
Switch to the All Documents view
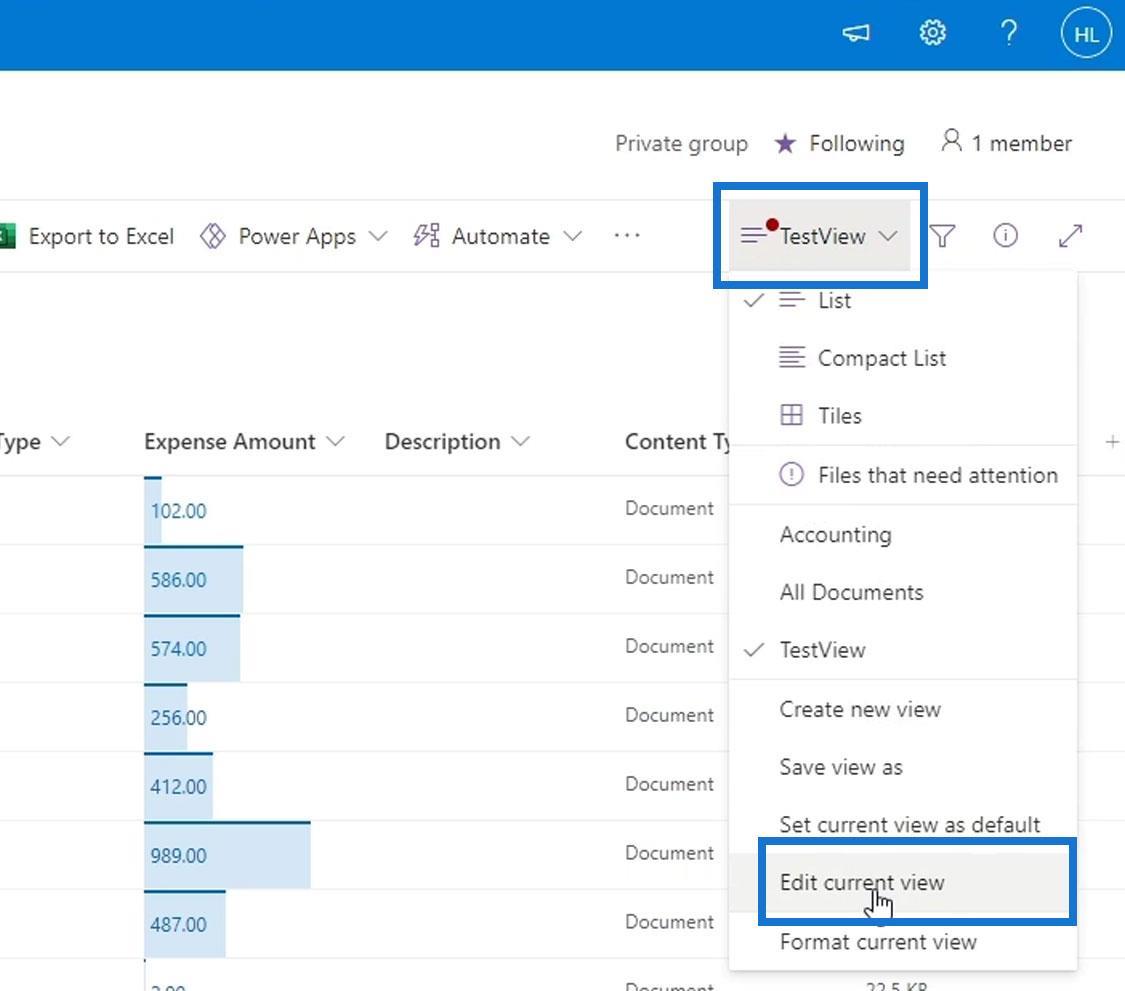(x=903, y=592)
